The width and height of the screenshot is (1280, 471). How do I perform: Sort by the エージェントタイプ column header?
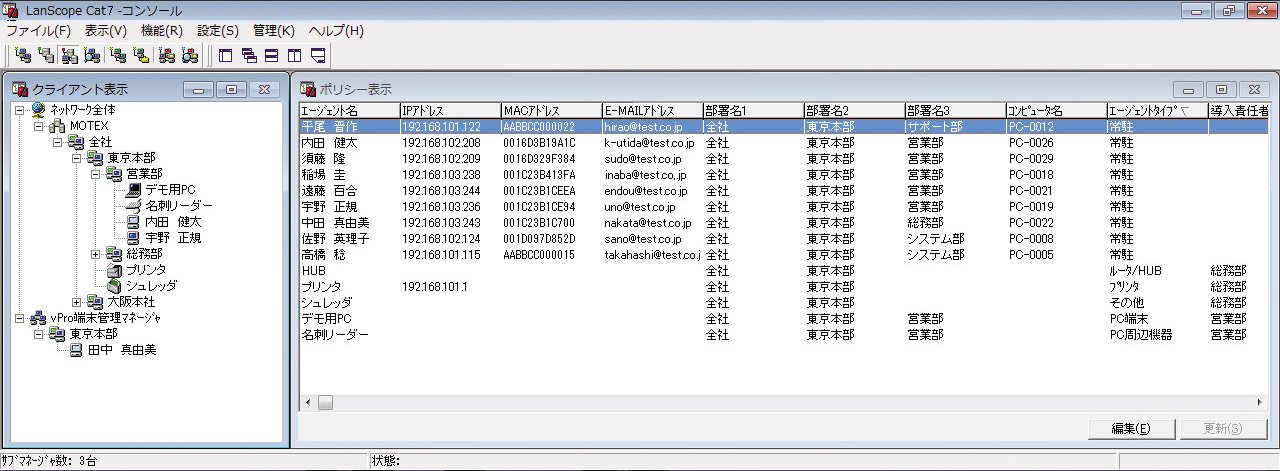coord(1157,110)
